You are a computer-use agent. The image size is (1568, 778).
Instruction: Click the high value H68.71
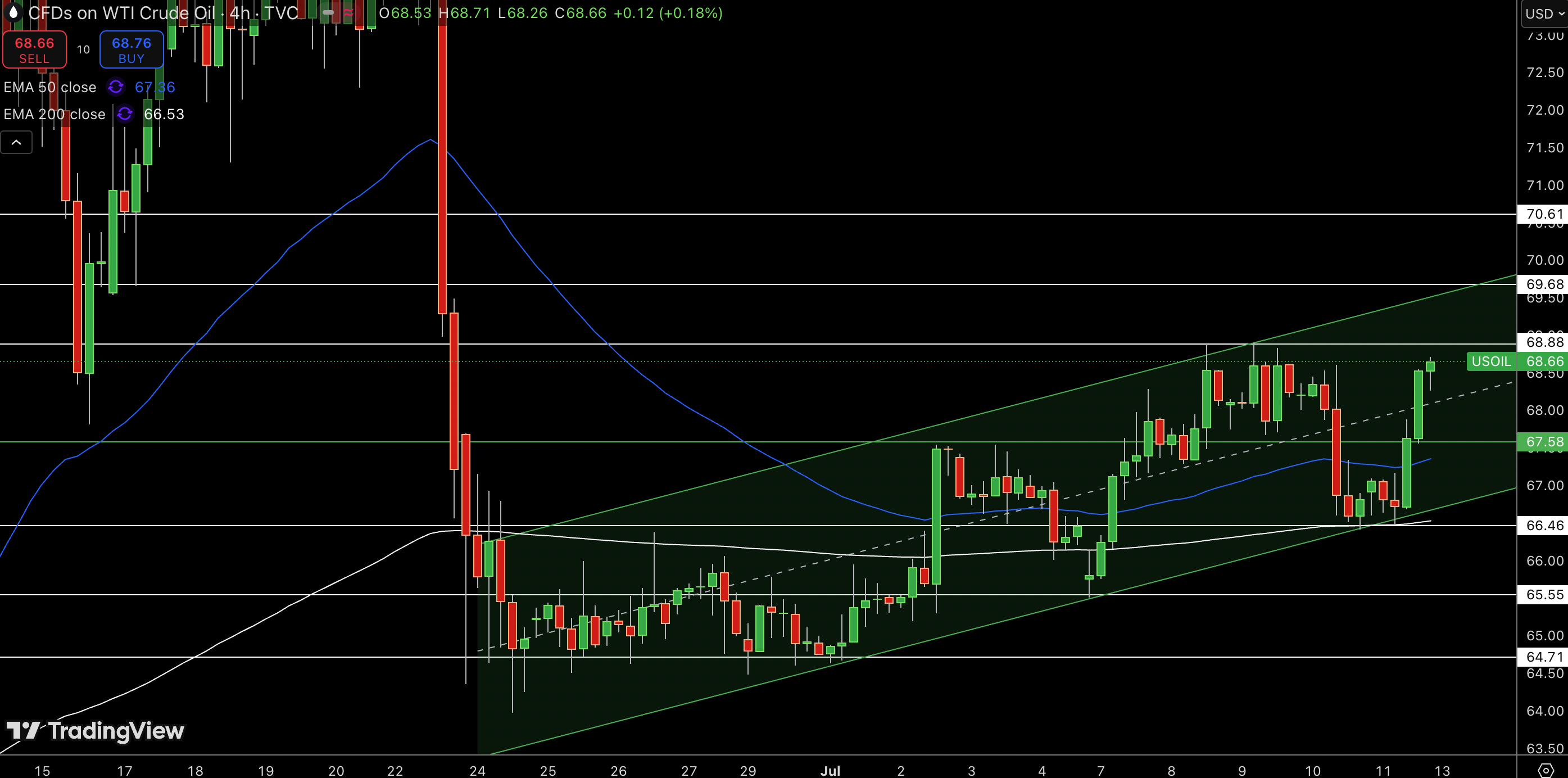[x=464, y=13]
